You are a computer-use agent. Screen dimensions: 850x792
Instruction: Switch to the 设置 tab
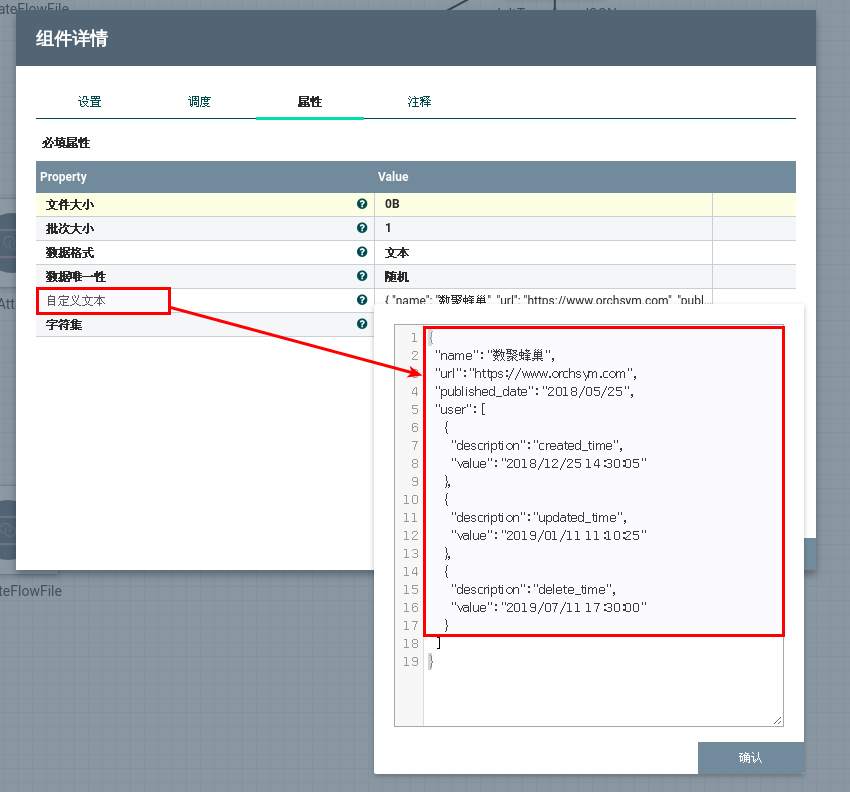point(90,102)
